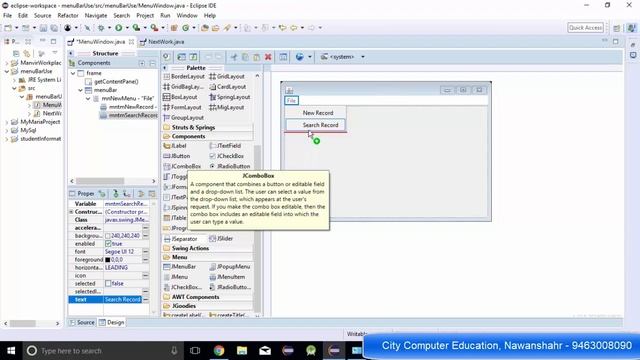Open the Swing Actions palette category

tap(191, 248)
